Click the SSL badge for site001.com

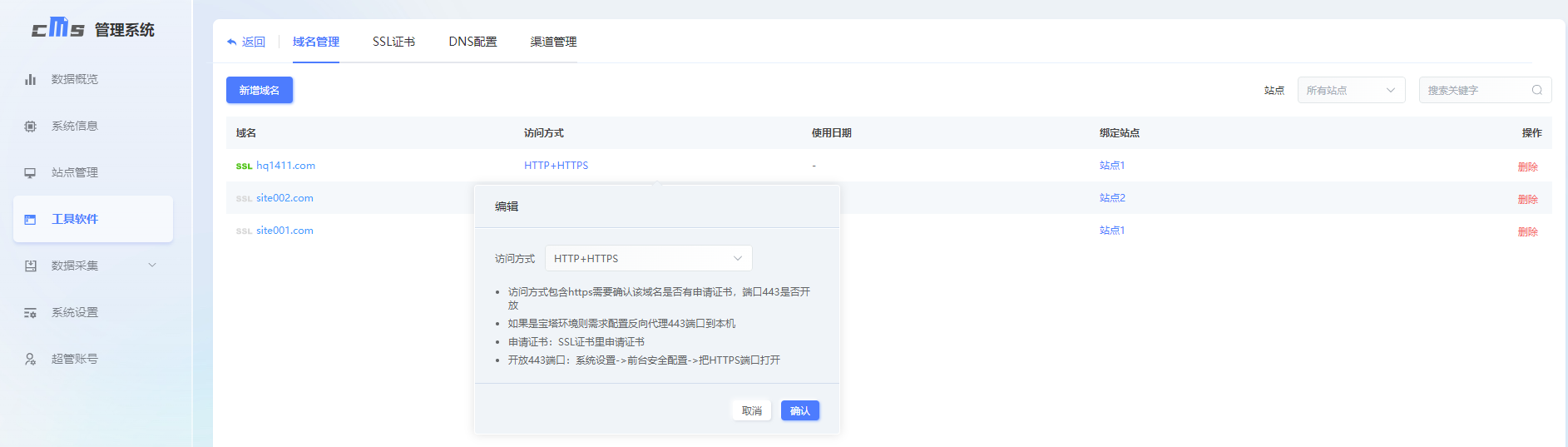tap(244, 231)
